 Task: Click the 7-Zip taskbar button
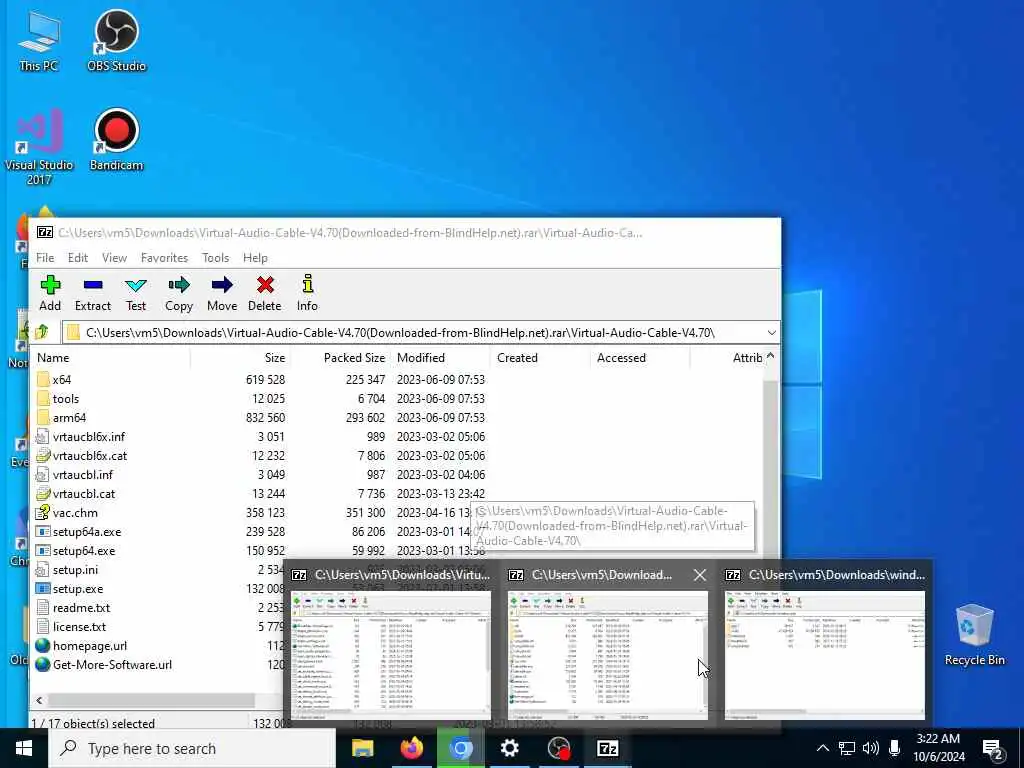click(x=607, y=748)
